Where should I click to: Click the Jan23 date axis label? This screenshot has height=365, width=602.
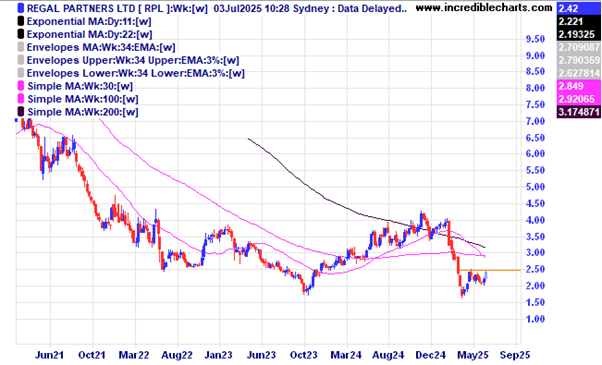tap(218, 355)
